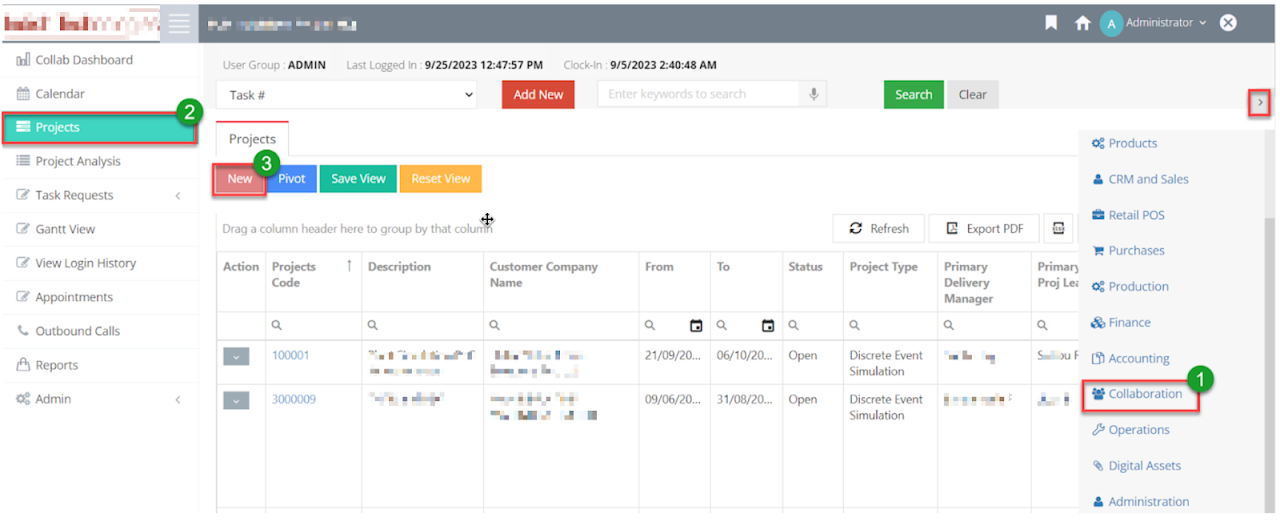Click the circled X icon in header
The width and height of the screenshot is (1280, 522).
point(1228,23)
